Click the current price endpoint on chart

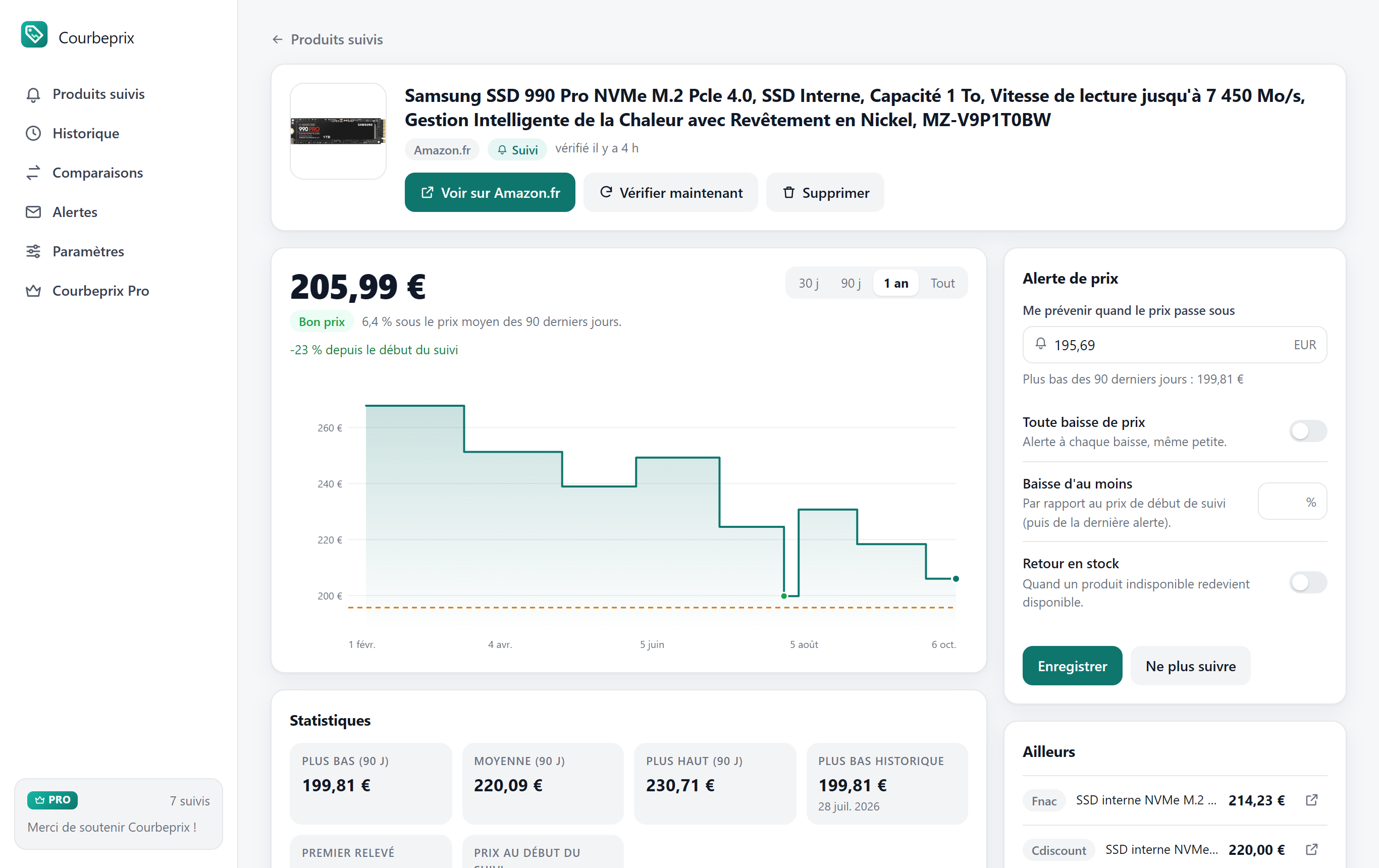[956, 579]
